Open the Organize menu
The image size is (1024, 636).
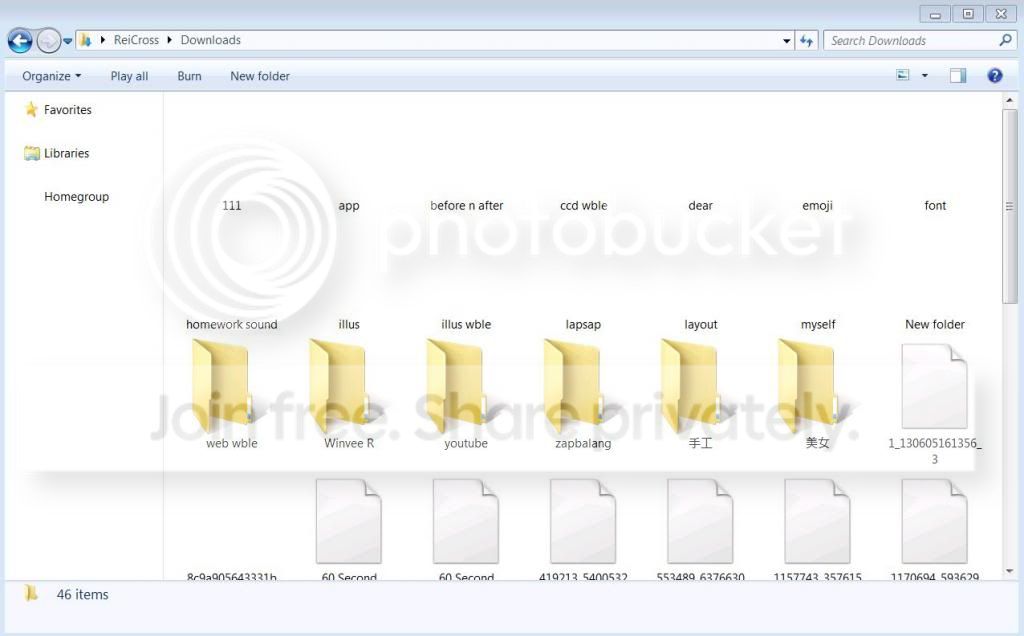pyautogui.click(x=52, y=76)
